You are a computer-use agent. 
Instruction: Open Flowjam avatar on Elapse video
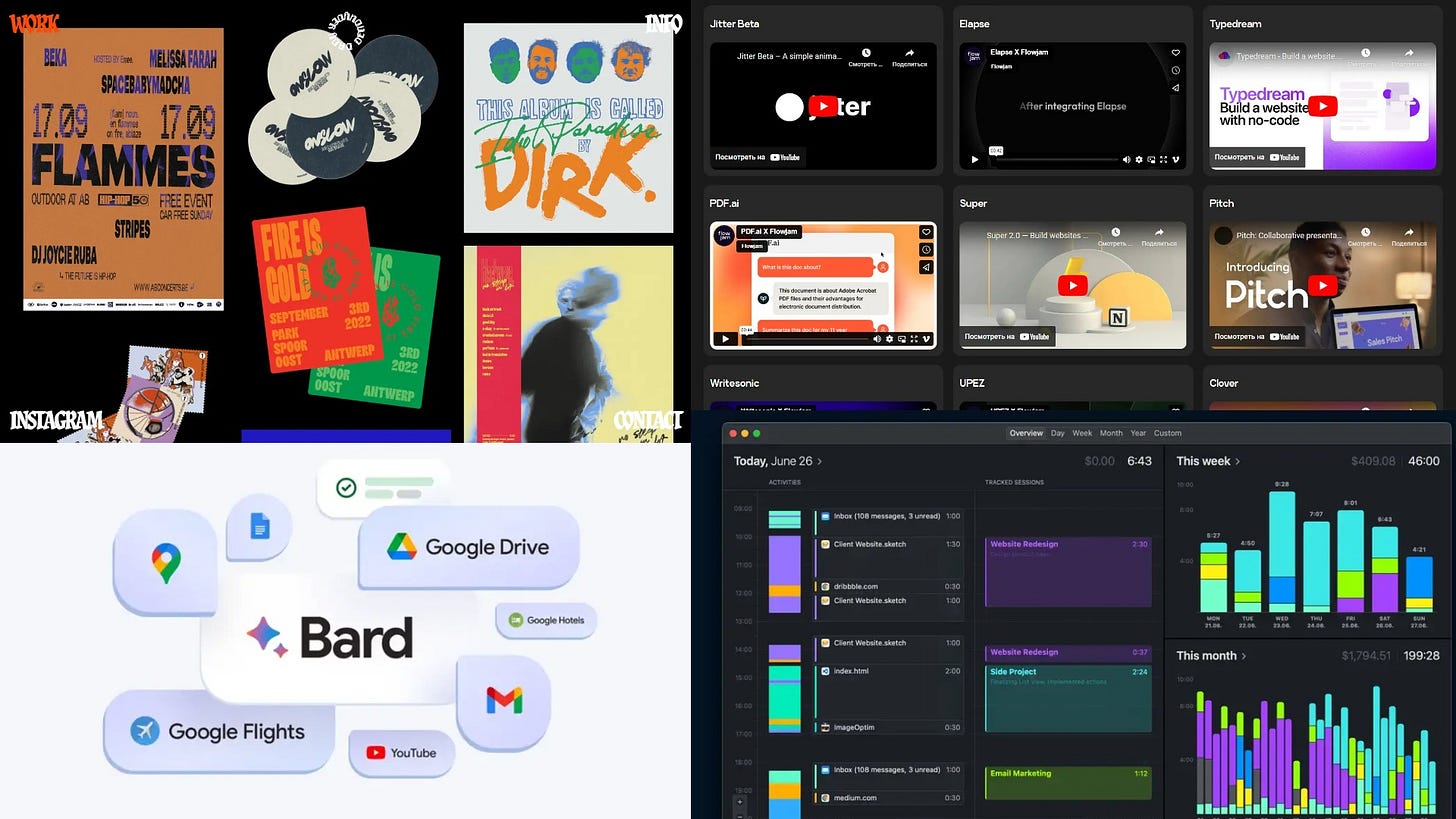tap(974, 56)
